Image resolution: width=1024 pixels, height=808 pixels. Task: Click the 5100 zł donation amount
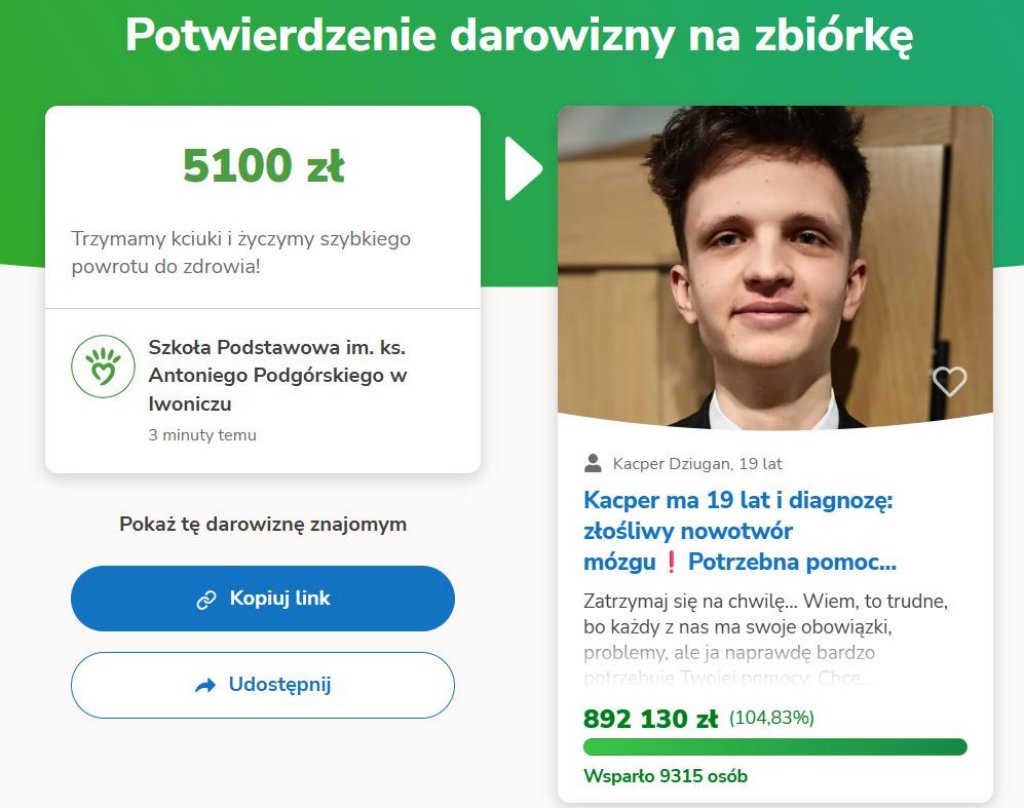(263, 166)
